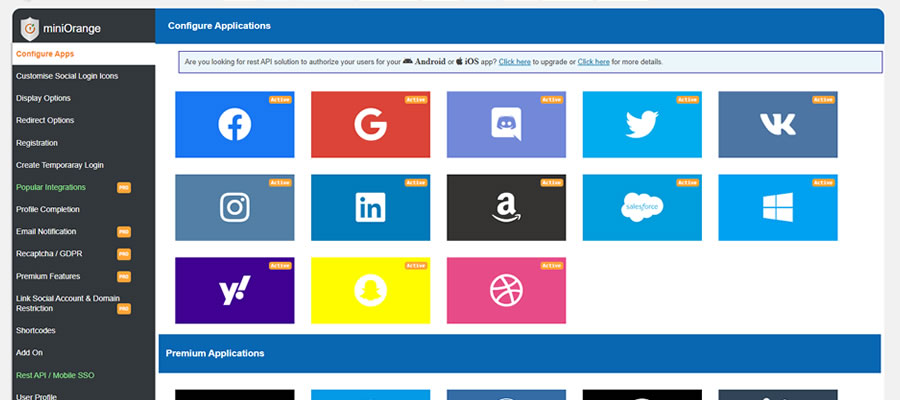
Task: Click the miniOrange shield logo
Action: [x=30, y=29]
